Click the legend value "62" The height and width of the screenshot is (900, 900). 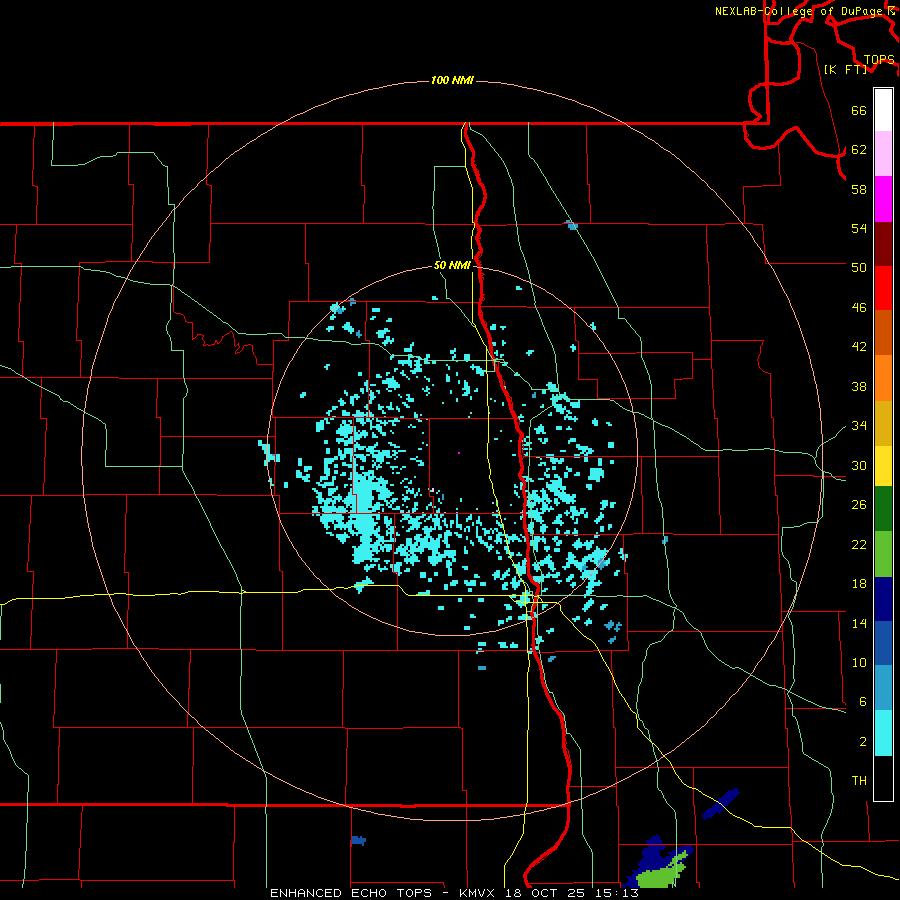click(x=859, y=149)
